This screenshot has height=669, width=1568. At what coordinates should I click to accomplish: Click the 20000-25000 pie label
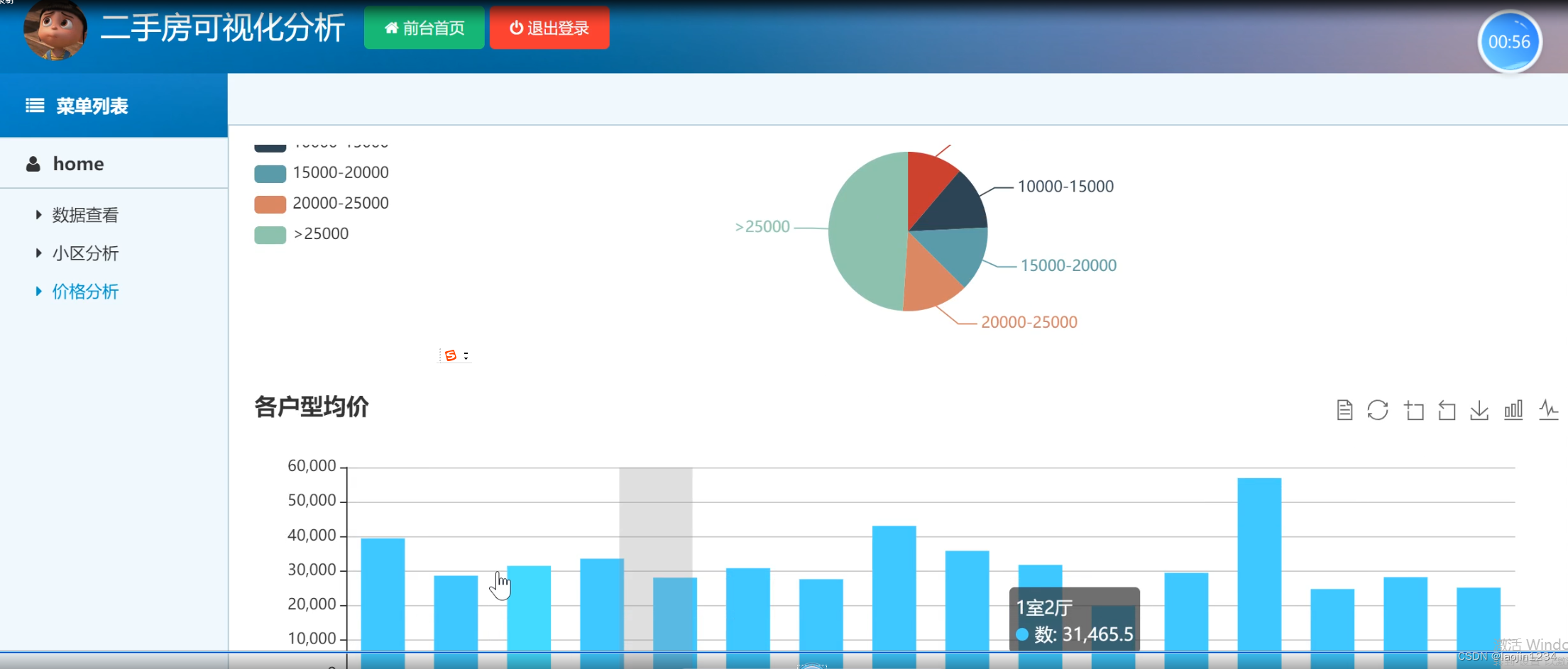tap(1029, 322)
